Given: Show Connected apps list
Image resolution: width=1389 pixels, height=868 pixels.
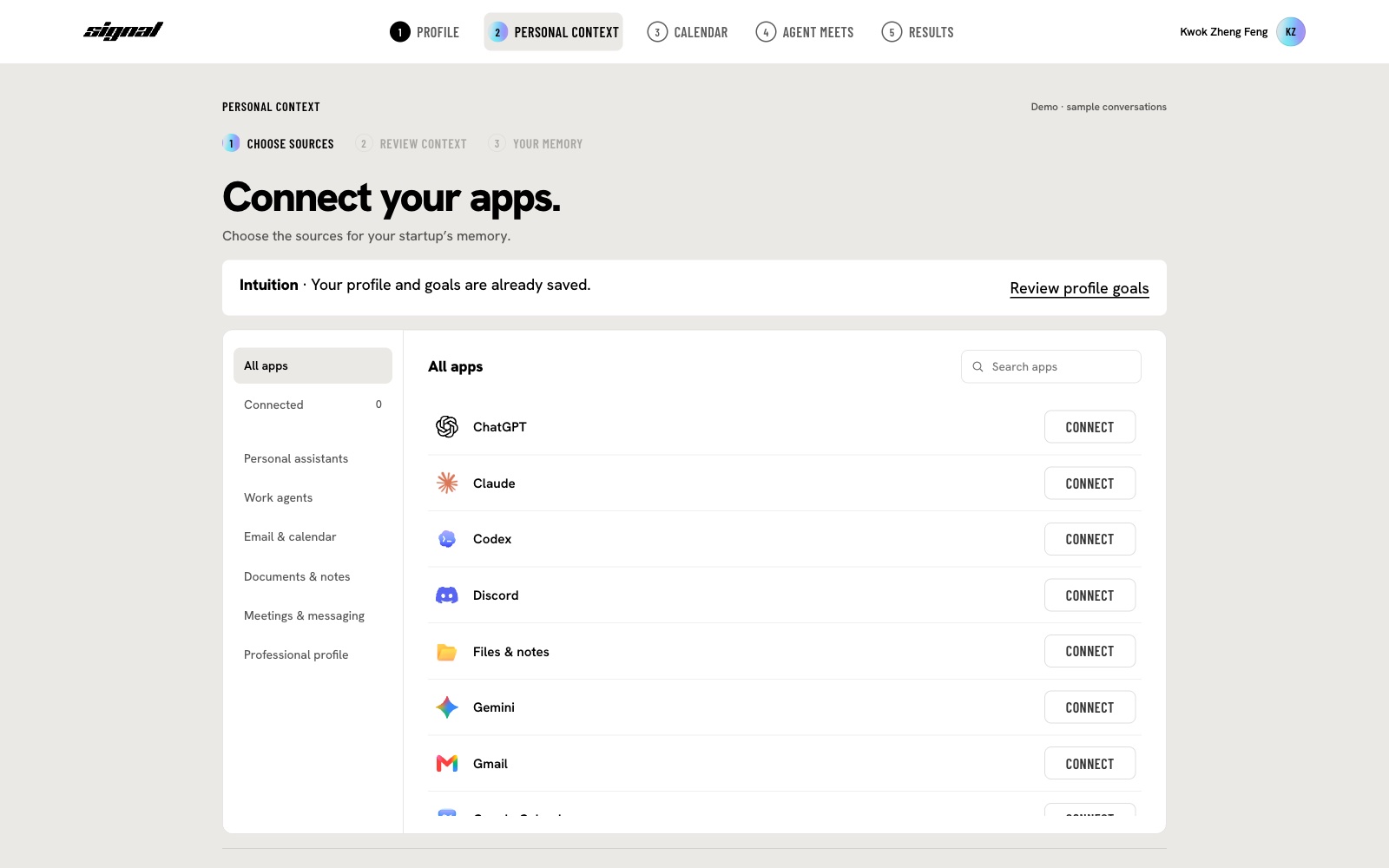Looking at the screenshot, I should click(313, 404).
